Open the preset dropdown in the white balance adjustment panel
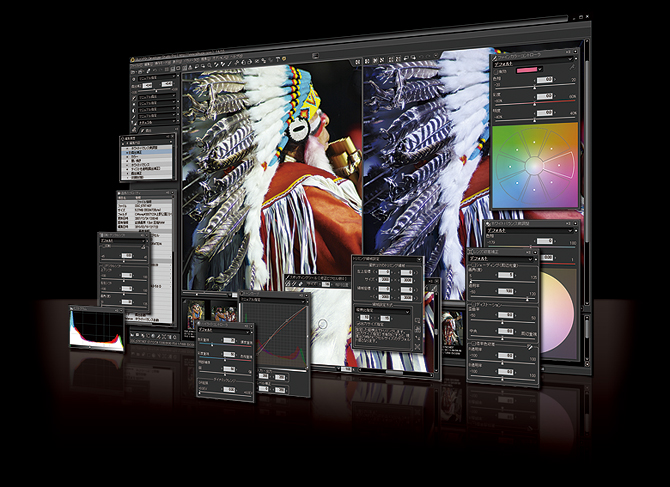 (530, 231)
